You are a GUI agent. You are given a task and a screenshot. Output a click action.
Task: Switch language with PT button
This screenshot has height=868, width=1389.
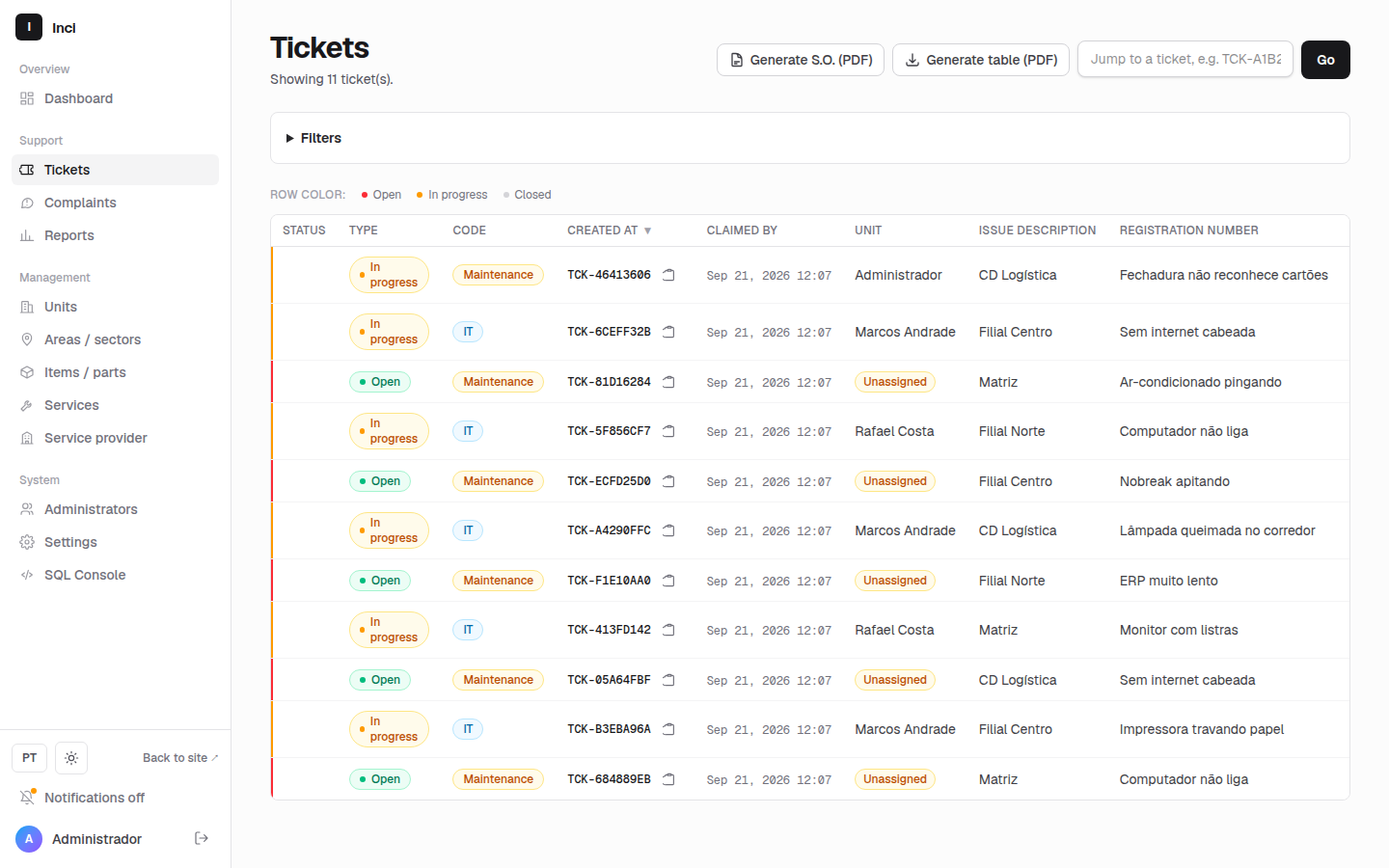[30, 758]
